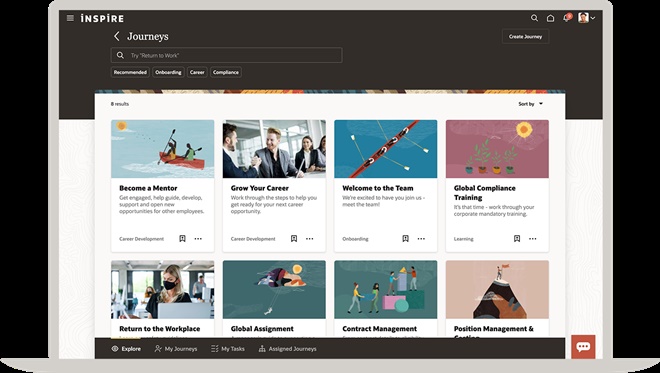Toggle bookmark on Welcome to the Team card
660x373 pixels.
point(405,239)
